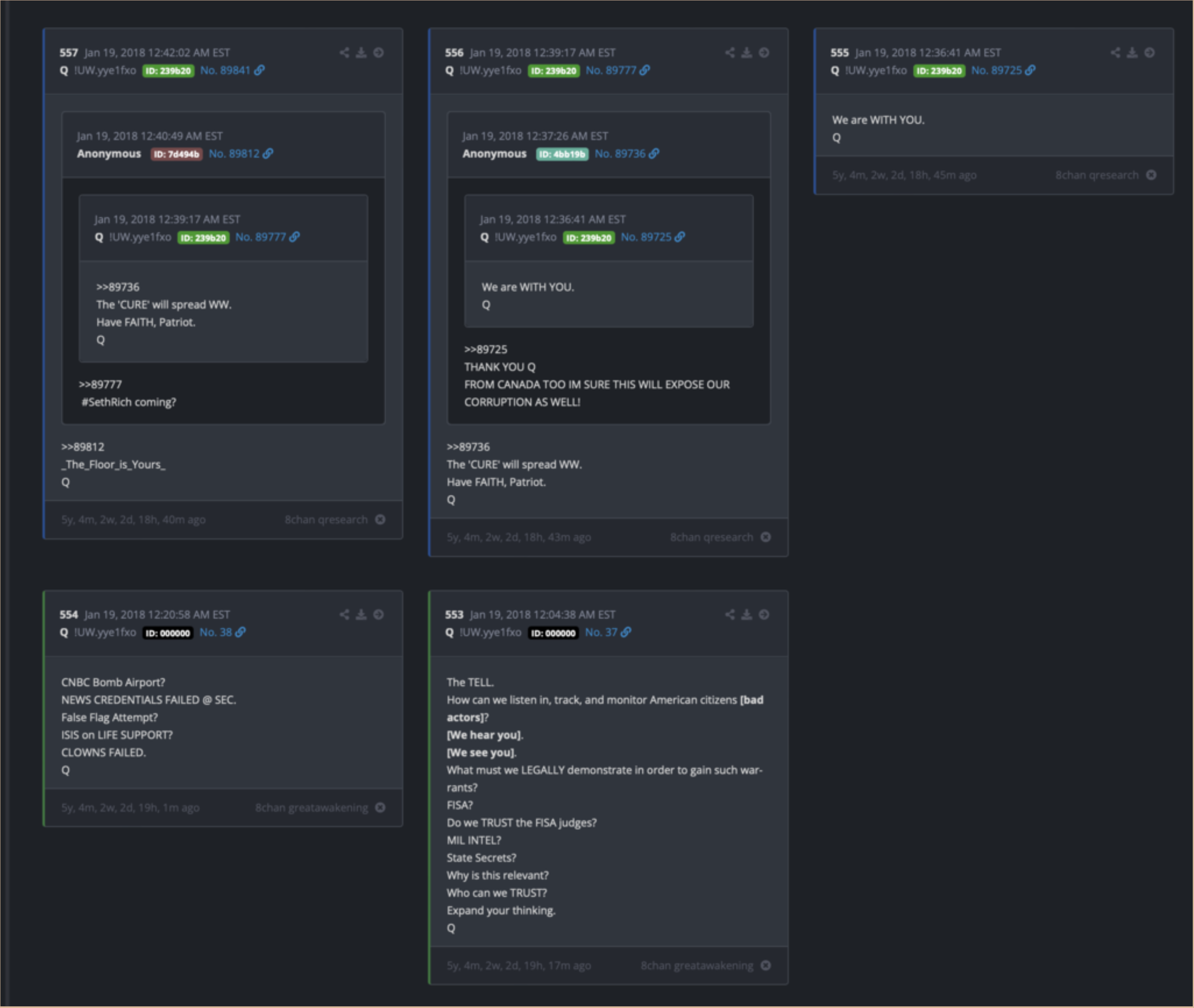Click the share icon on post 555
Viewport: 1194px width, 1008px height.
pyautogui.click(x=1115, y=53)
